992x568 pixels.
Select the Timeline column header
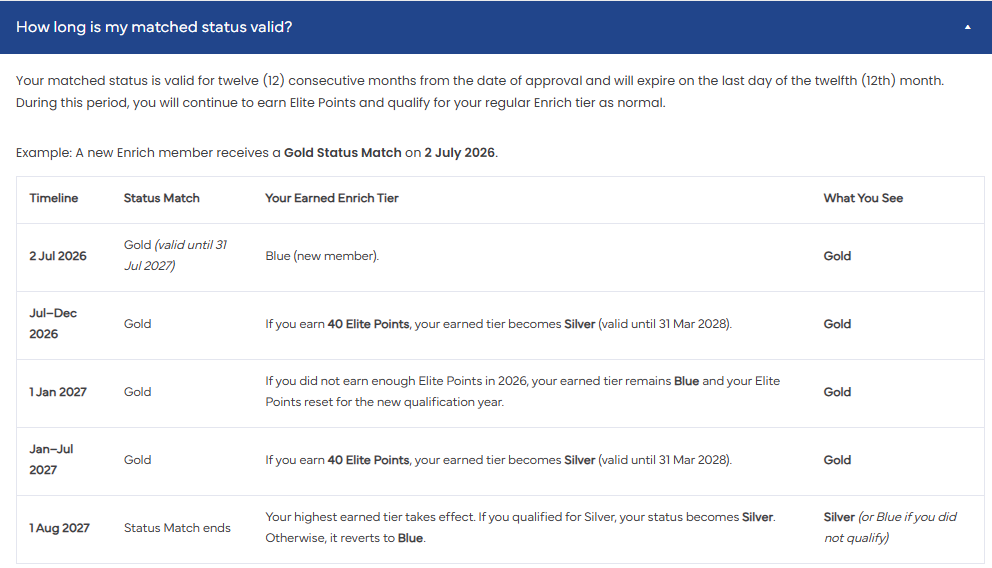[x=54, y=198]
